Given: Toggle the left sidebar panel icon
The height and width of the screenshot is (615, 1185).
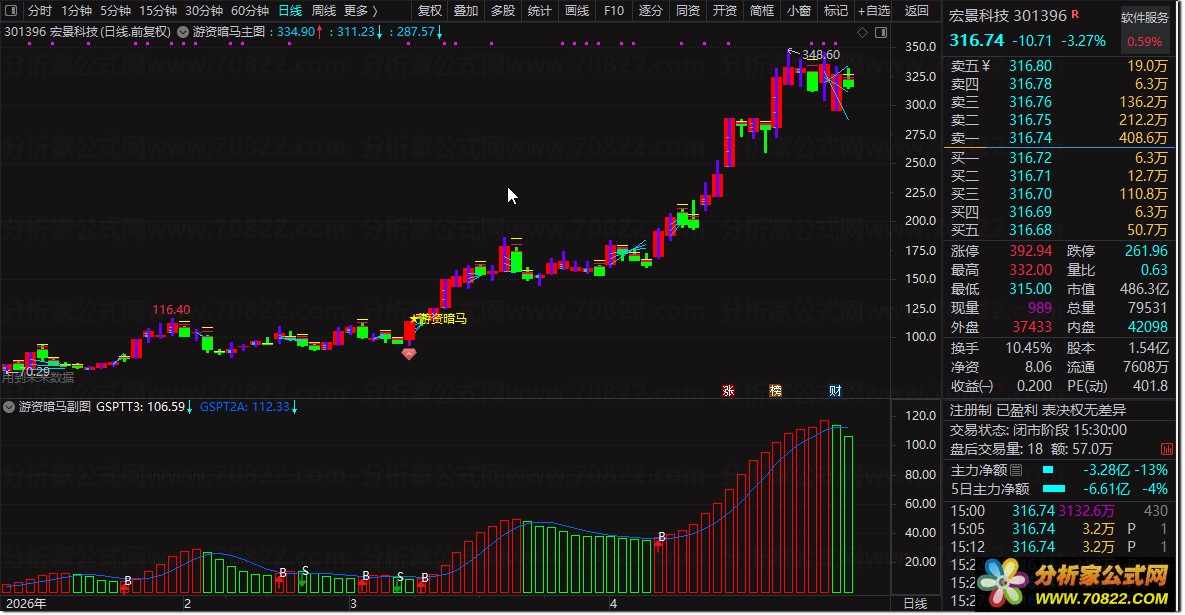Looking at the screenshot, I should click(x=11, y=11).
